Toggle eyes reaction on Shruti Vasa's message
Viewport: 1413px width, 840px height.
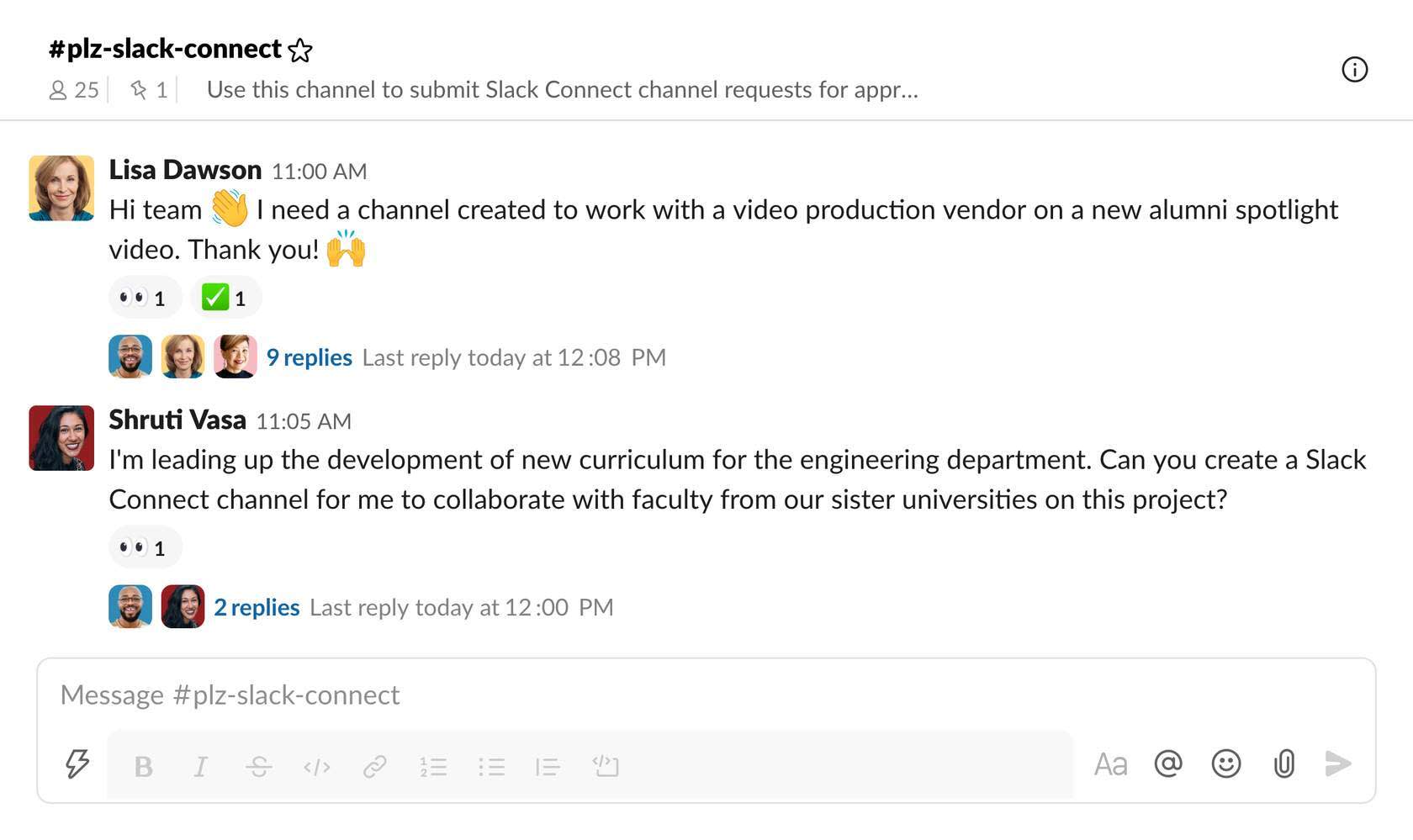tap(145, 547)
